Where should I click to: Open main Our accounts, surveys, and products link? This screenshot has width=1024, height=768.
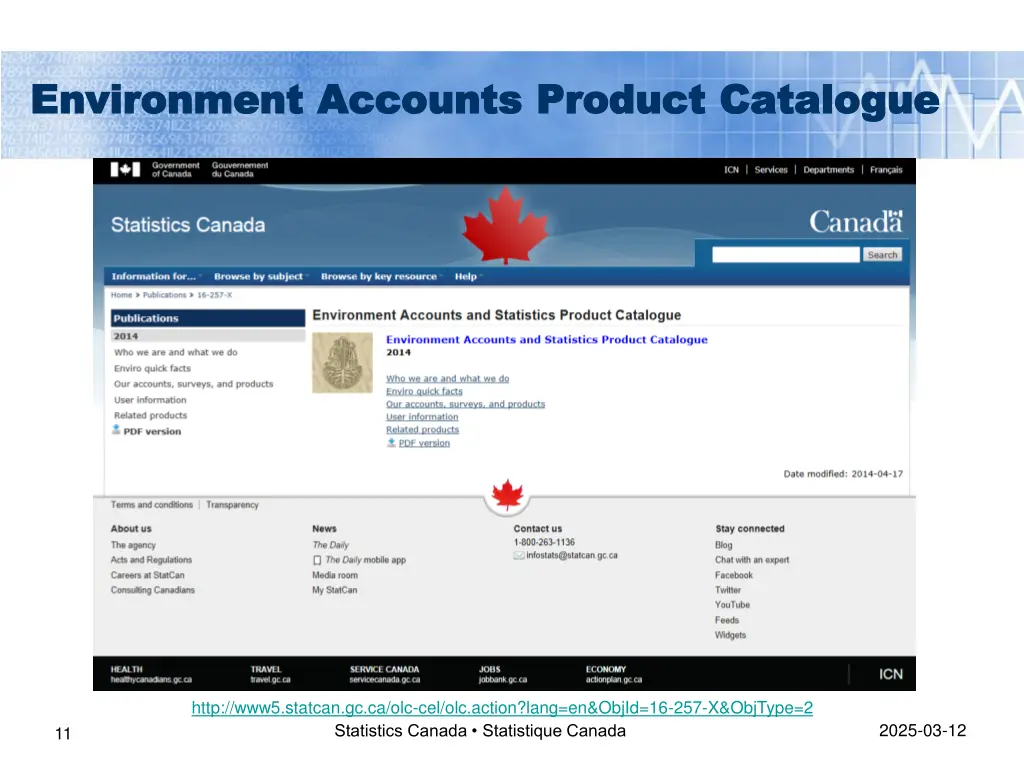(x=465, y=404)
